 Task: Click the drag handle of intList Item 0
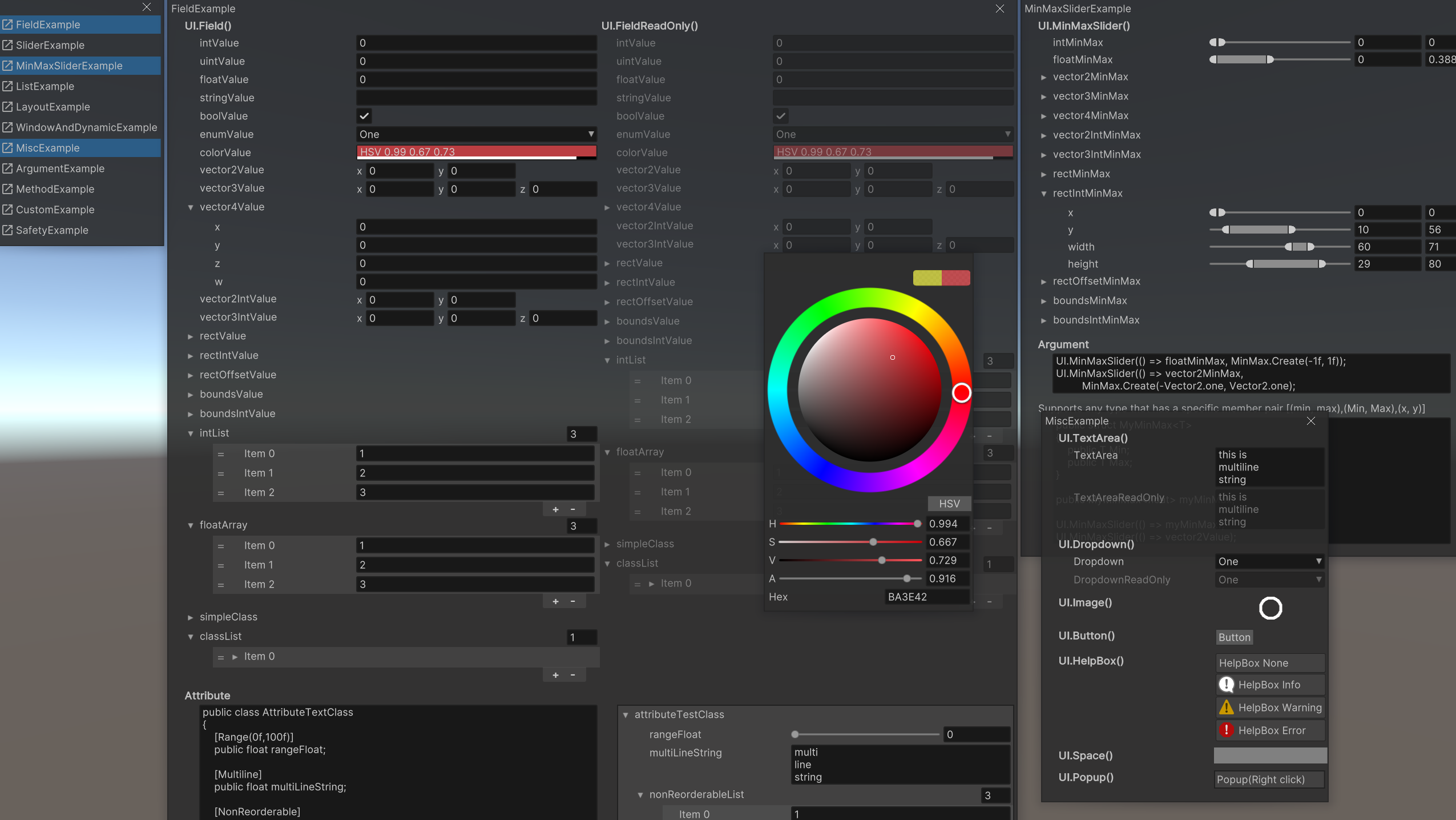coord(221,454)
